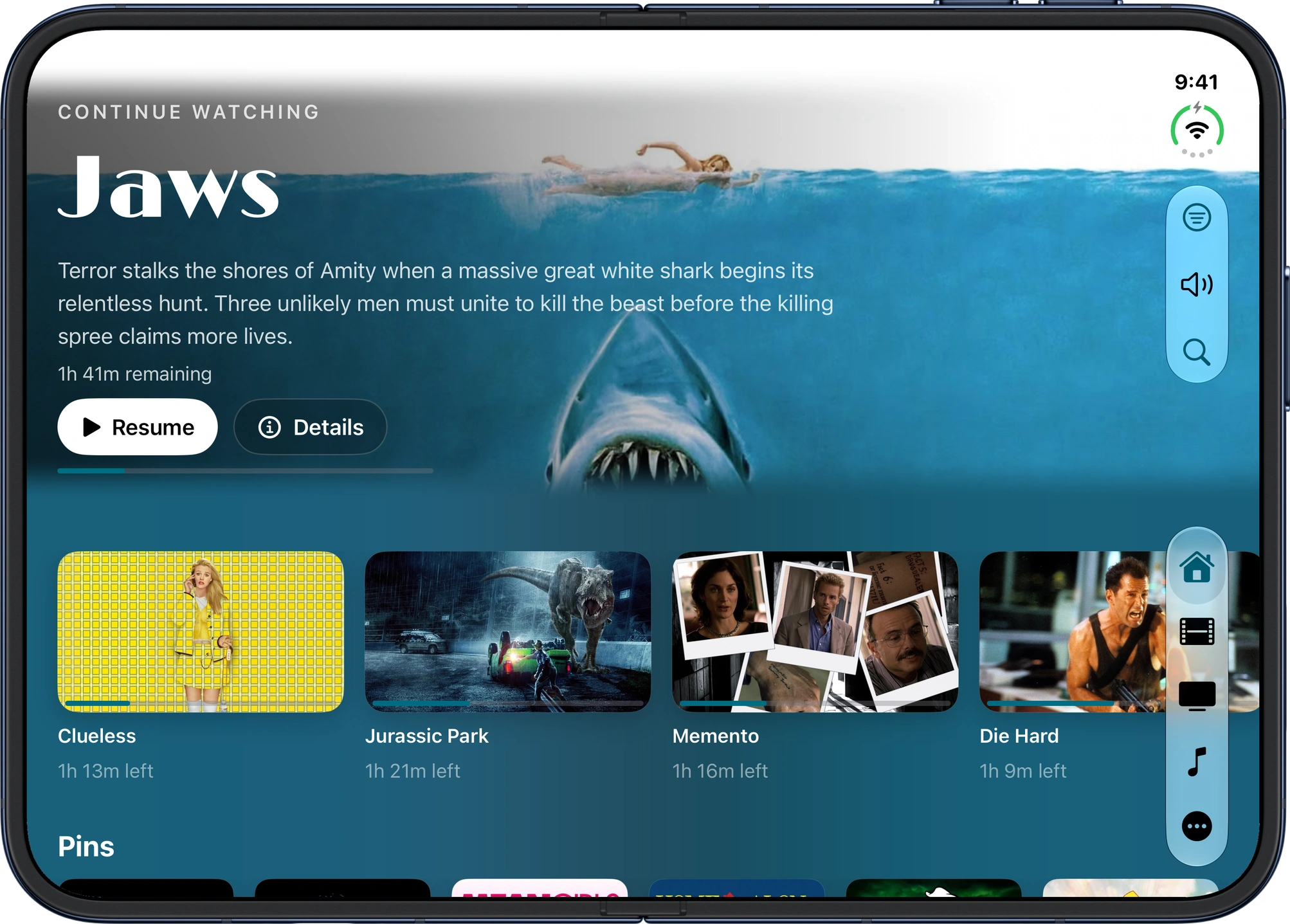Viewport: 1290px width, 924px height.
Task: Click the '1h 41m remaining' text
Action: [135, 374]
